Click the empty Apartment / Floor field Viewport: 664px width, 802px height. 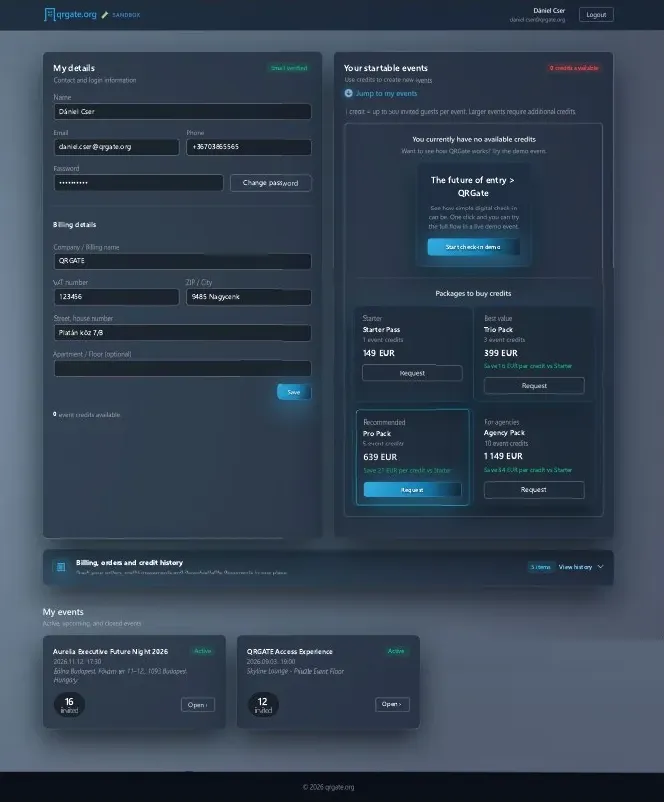tap(183, 369)
